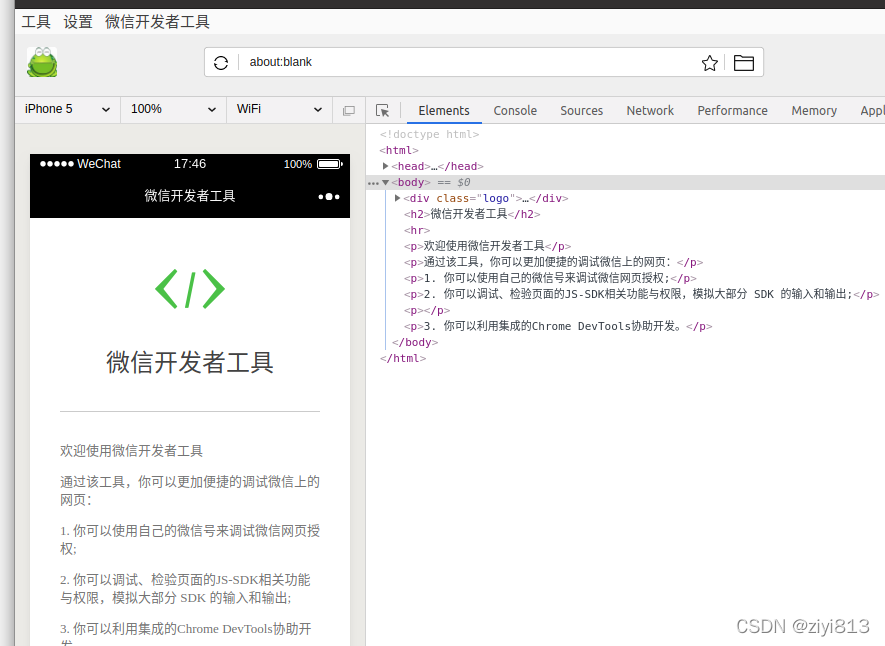Screen dimensions: 885x646
Task: Expand the head element node
Action: (385, 166)
